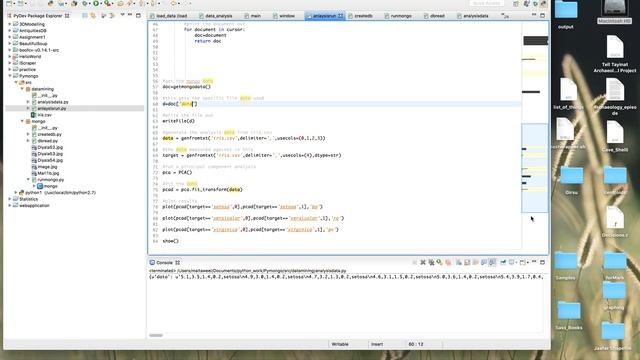The height and width of the screenshot is (360, 640).
Task: Toggle Link with Editor in Package Explorer
Action: coord(93,16)
